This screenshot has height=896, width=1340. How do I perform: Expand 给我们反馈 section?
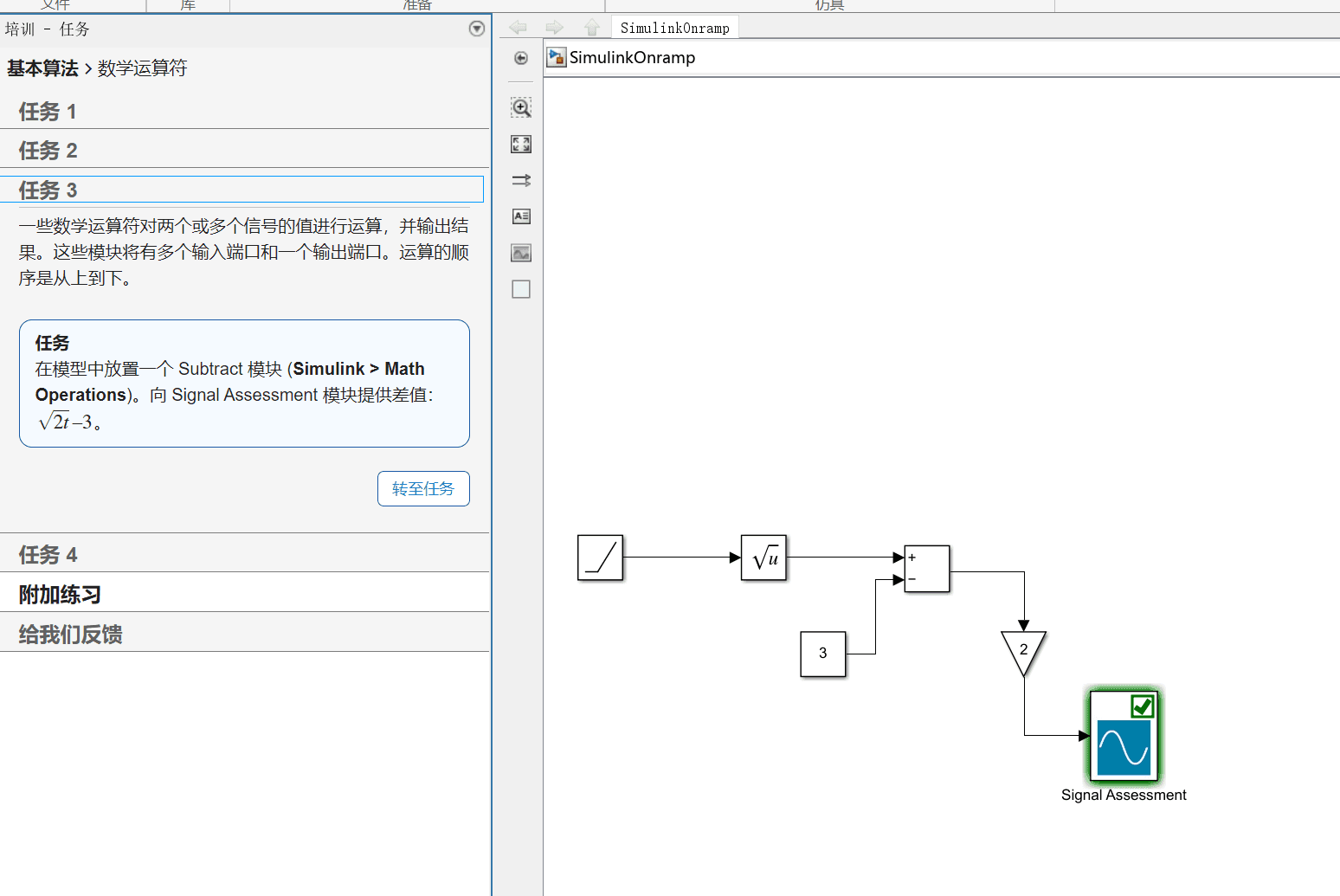click(245, 634)
